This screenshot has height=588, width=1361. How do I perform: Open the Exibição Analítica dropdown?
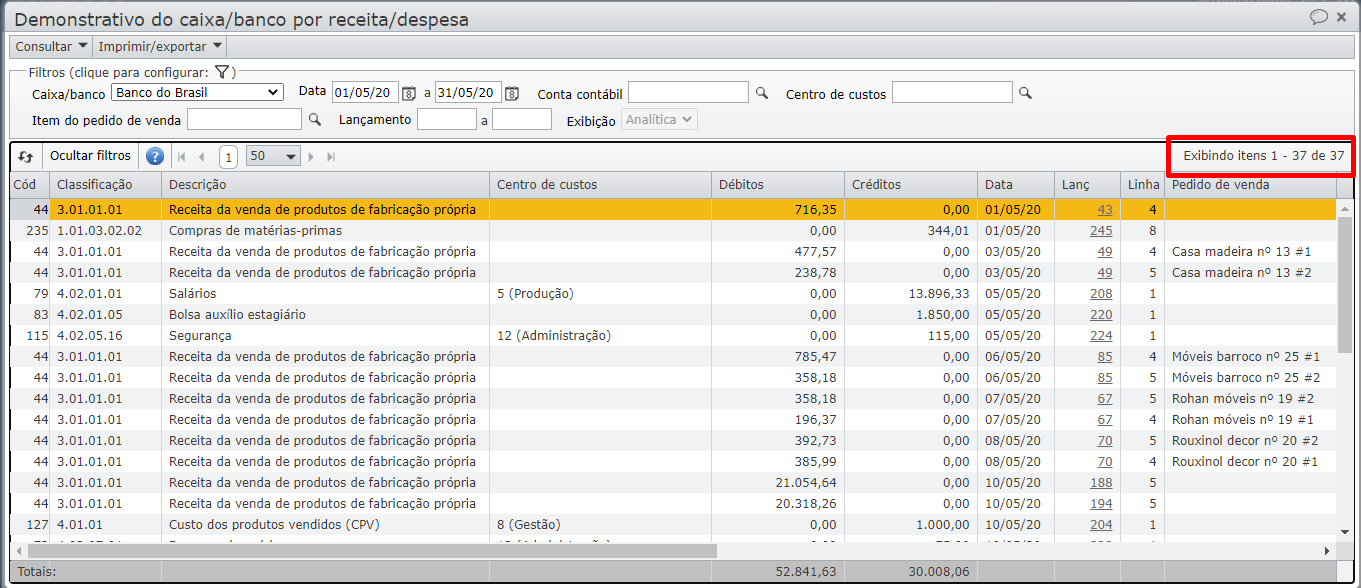(x=659, y=119)
